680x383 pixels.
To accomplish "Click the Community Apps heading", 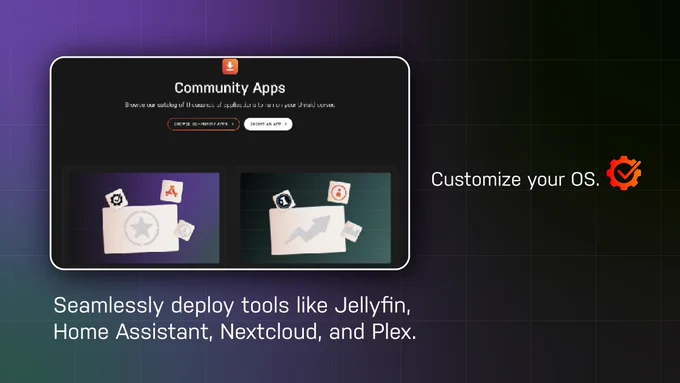I will pyautogui.click(x=230, y=88).
